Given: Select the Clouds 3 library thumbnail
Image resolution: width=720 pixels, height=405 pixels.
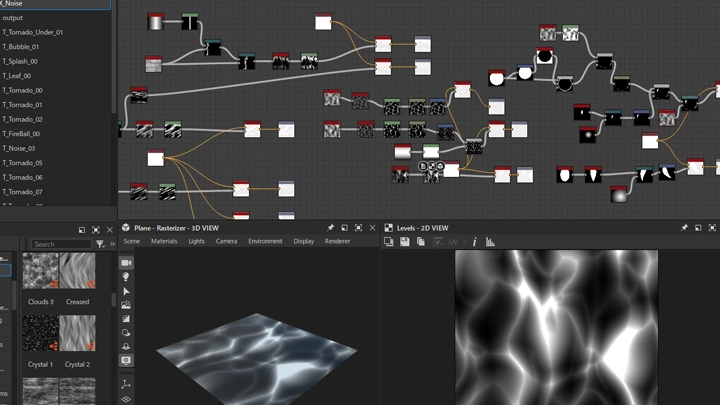Looking at the screenshot, I should (x=40, y=271).
